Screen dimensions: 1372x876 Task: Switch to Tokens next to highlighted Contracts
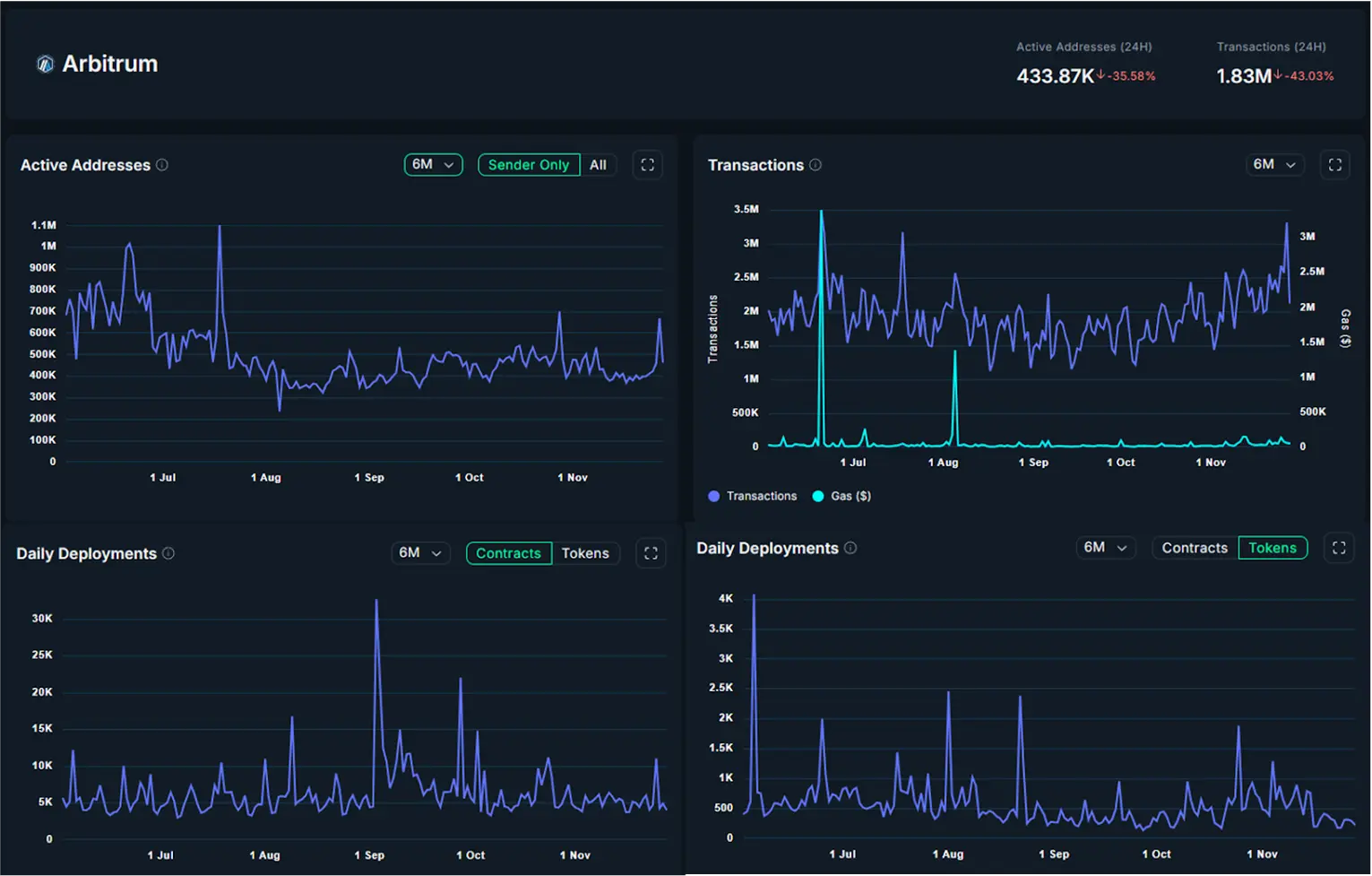coord(585,553)
